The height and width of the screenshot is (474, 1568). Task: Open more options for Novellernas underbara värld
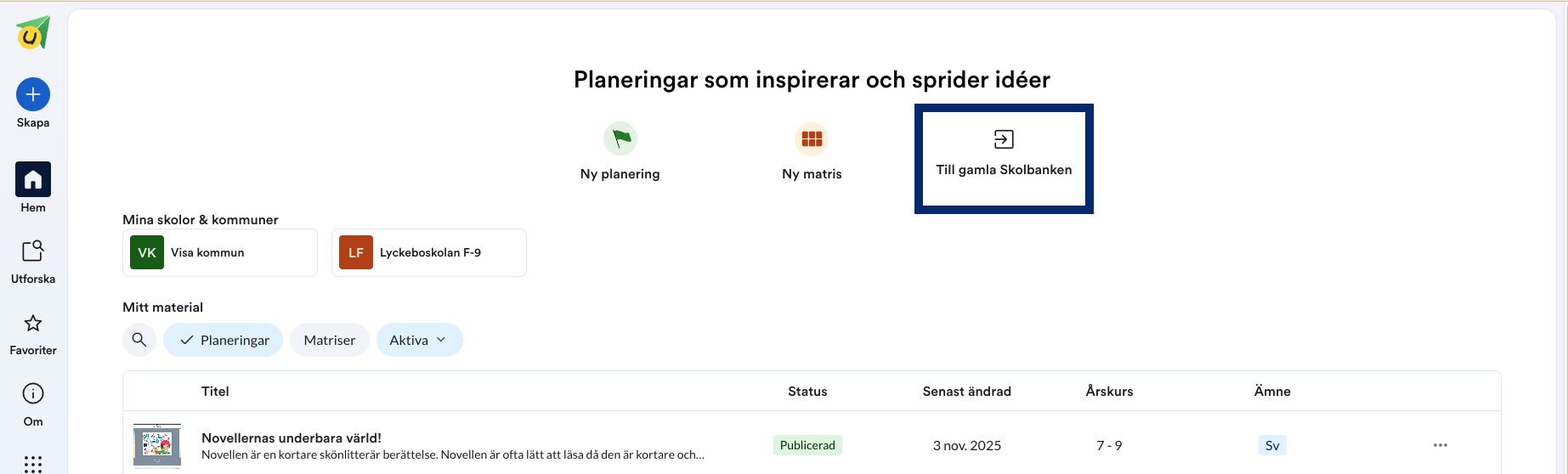pos(1440,445)
